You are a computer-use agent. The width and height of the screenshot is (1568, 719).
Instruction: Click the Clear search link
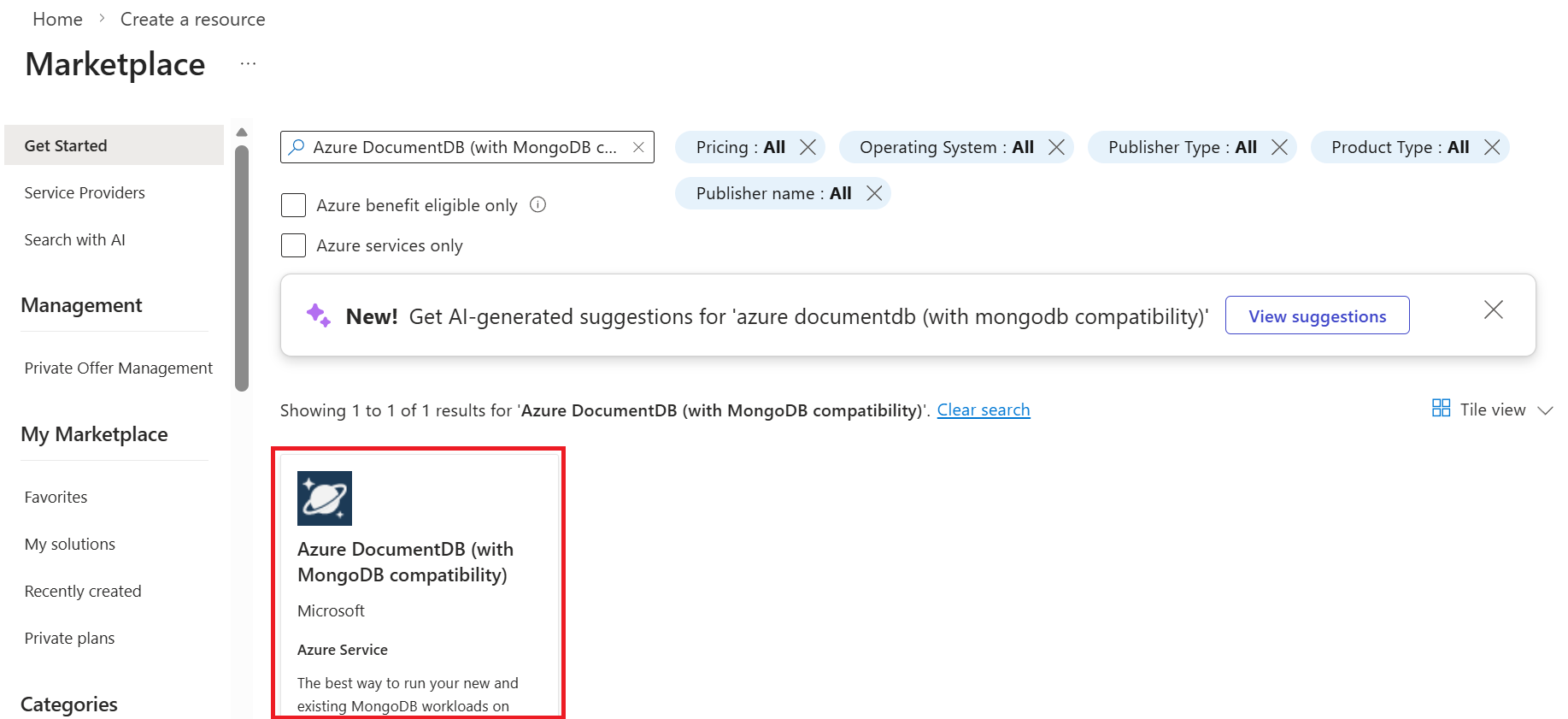(x=984, y=410)
